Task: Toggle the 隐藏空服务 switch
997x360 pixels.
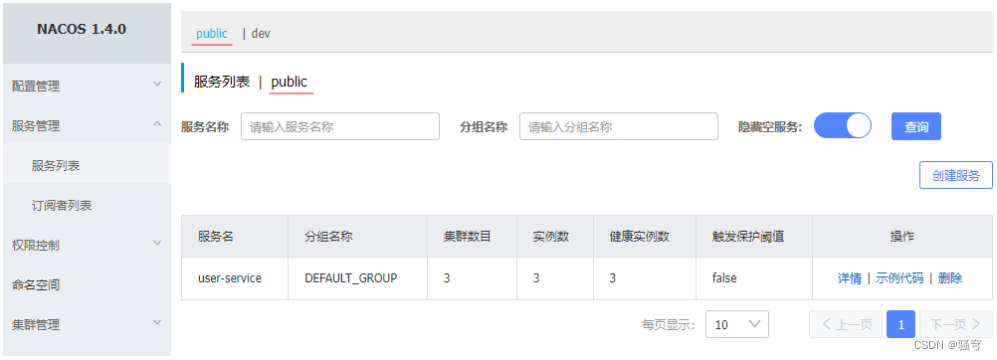Action: (842, 126)
